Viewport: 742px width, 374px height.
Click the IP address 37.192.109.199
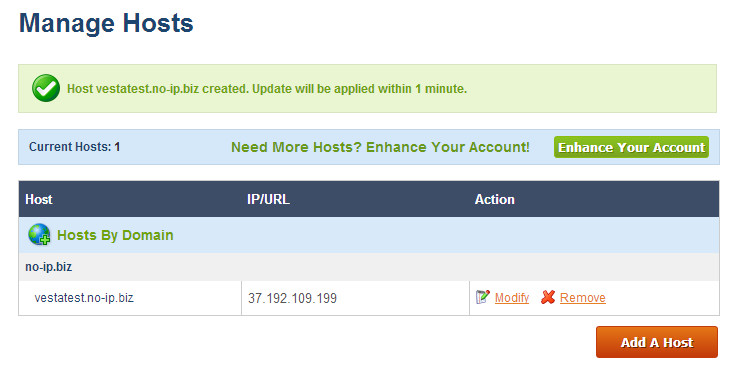click(x=292, y=298)
